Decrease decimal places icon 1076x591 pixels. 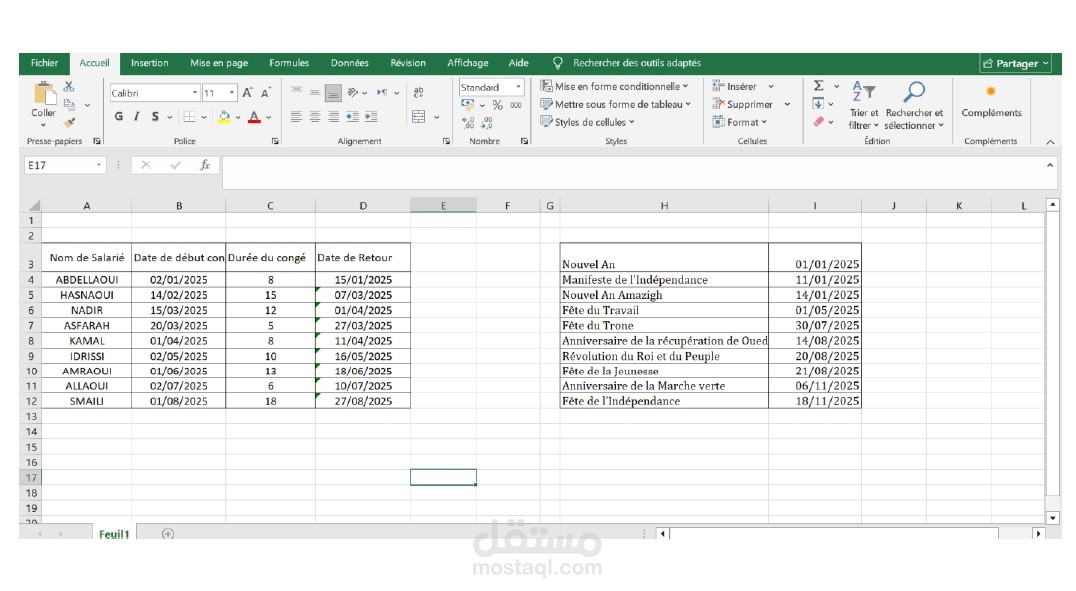(x=487, y=123)
